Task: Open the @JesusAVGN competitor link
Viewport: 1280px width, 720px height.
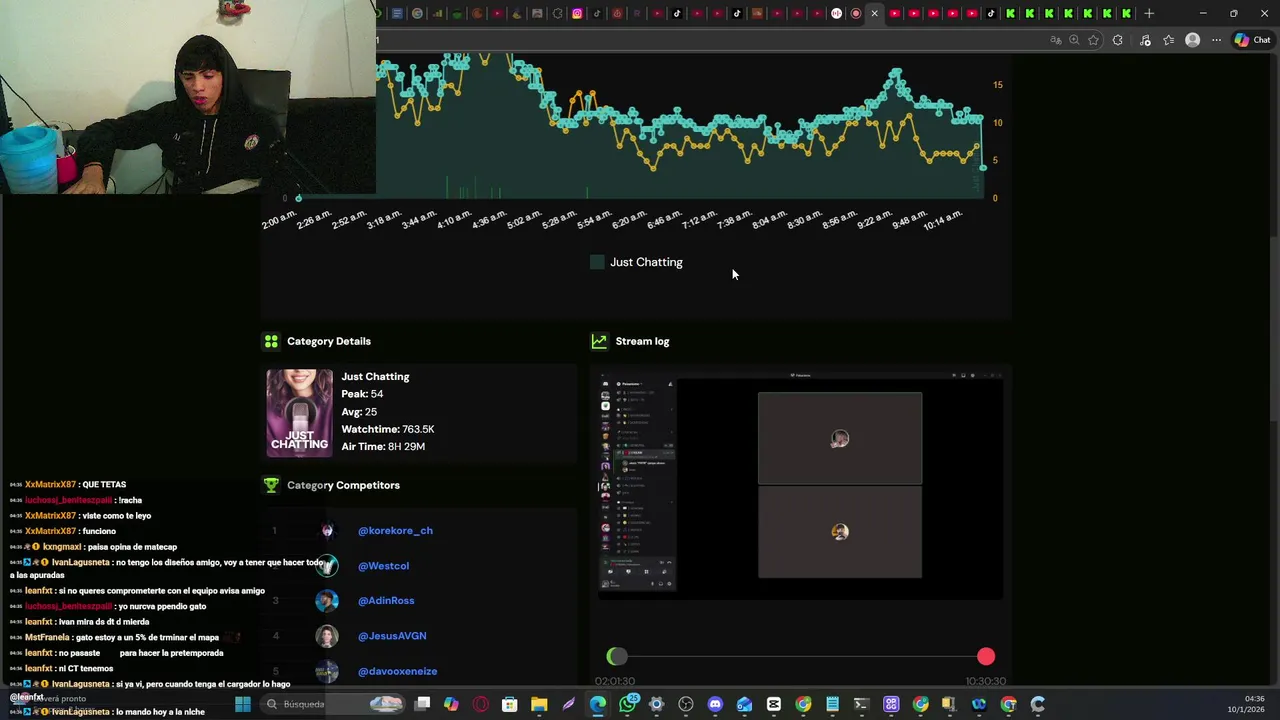Action: [392, 636]
